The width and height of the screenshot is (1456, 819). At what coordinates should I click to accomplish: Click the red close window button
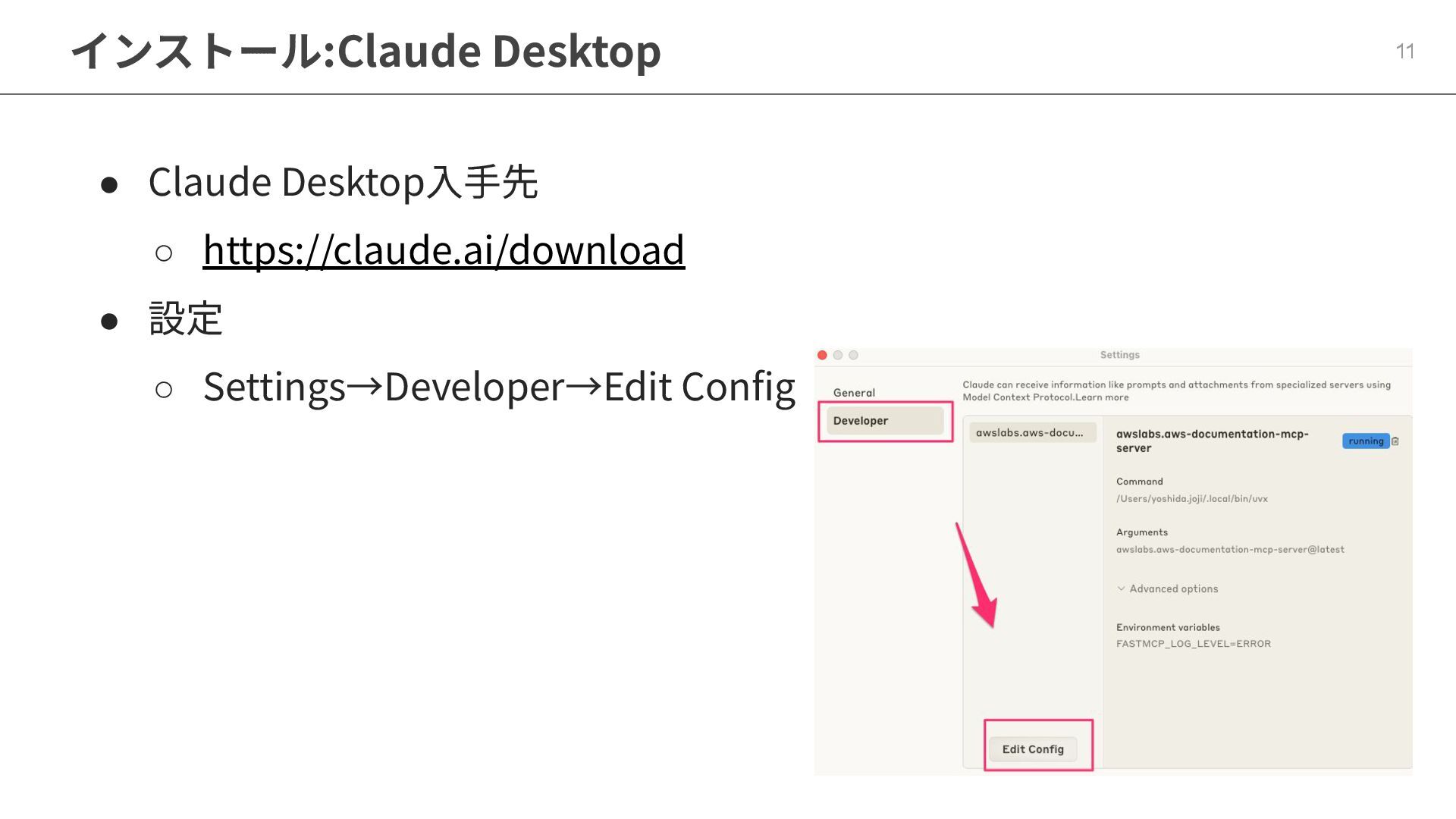coord(822,355)
